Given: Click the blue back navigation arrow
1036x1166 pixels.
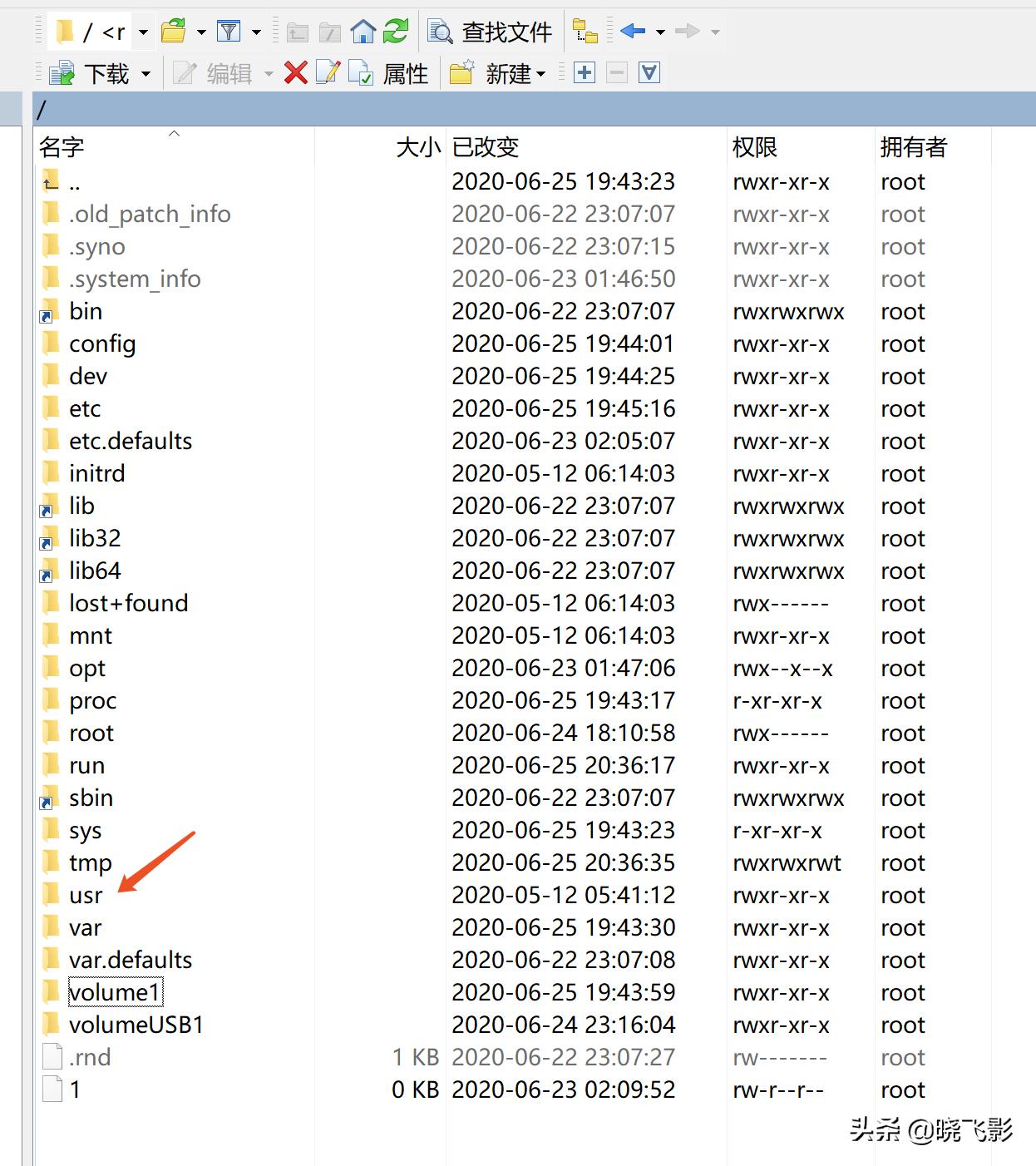Looking at the screenshot, I should pyautogui.click(x=634, y=31).
